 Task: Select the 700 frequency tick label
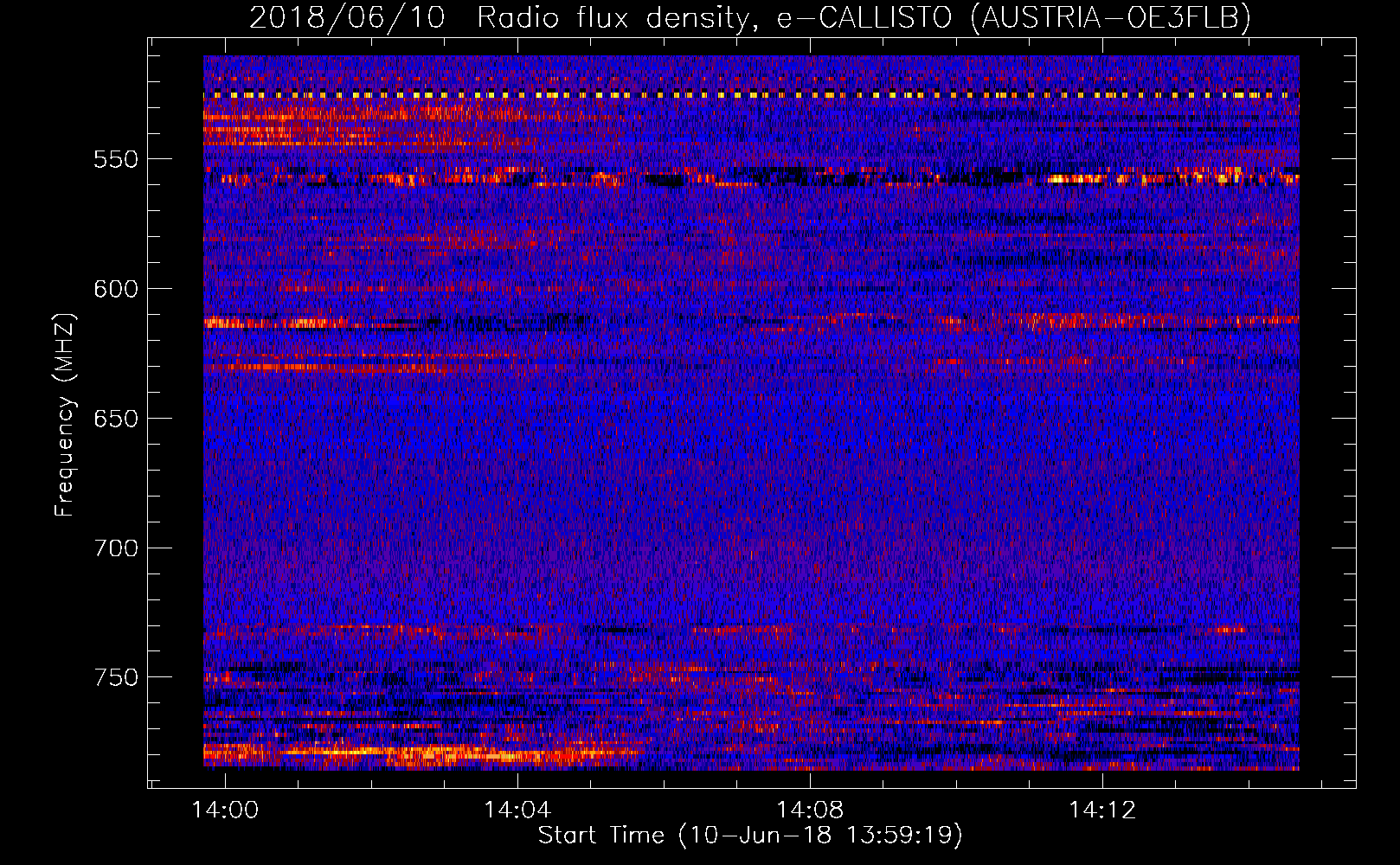pos(116,548)
